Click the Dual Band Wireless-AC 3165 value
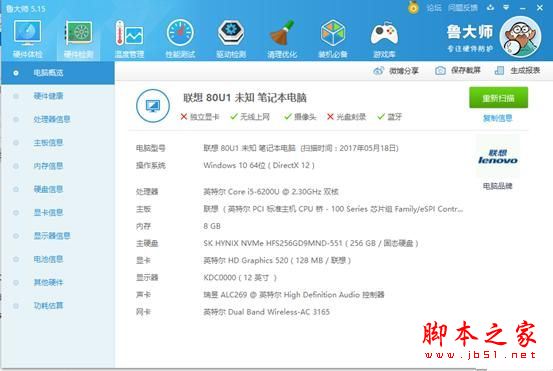This screenshot has width=553, height=371. coord(267,312)
